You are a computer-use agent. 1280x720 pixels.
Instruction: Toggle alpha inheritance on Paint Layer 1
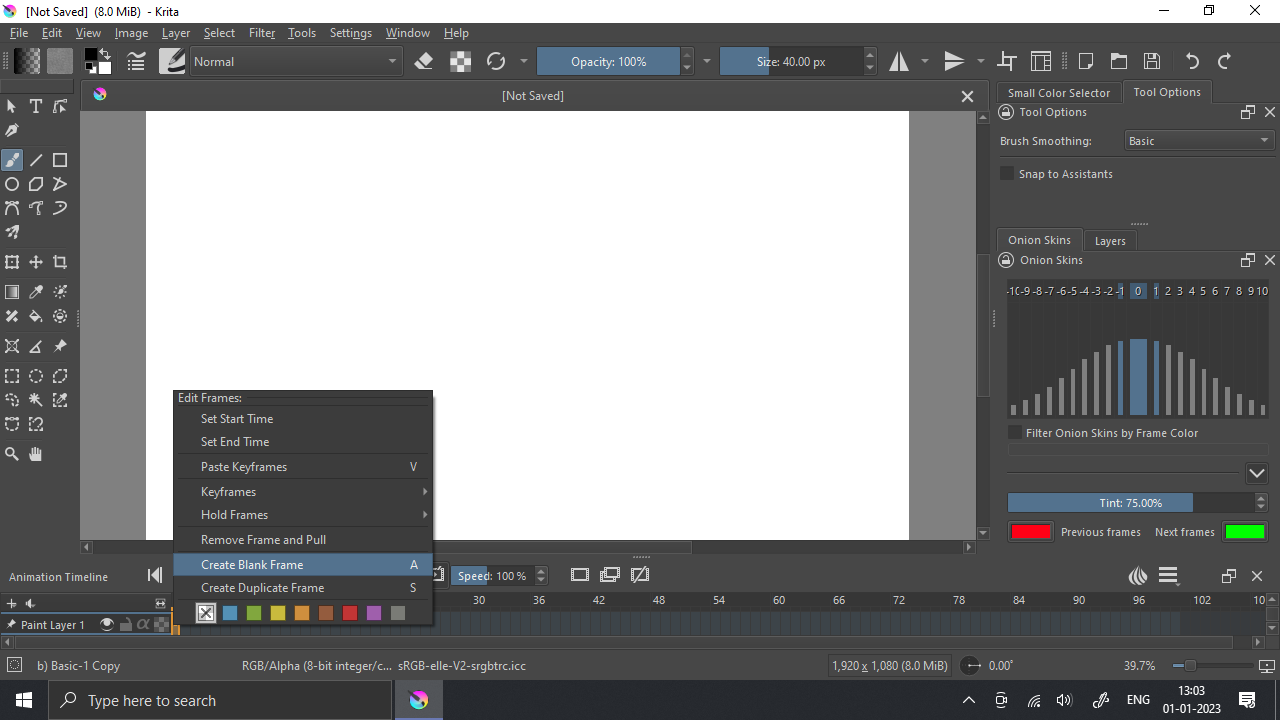tap(143, 624)
